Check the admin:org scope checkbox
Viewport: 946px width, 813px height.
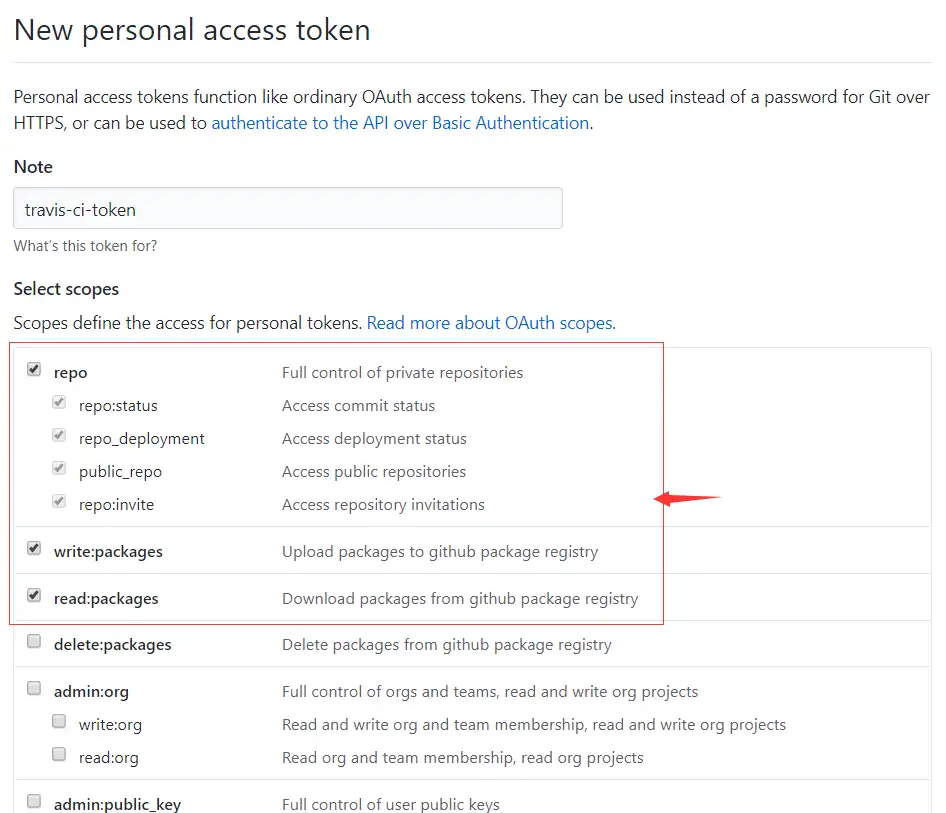[x=34, y=689]
